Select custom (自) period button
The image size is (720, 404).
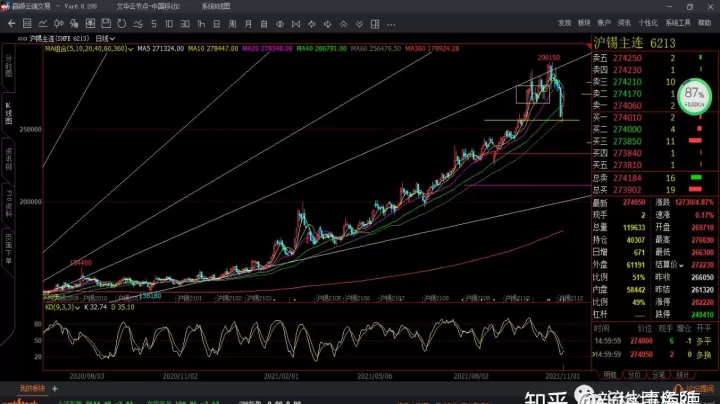pos(264,23)
